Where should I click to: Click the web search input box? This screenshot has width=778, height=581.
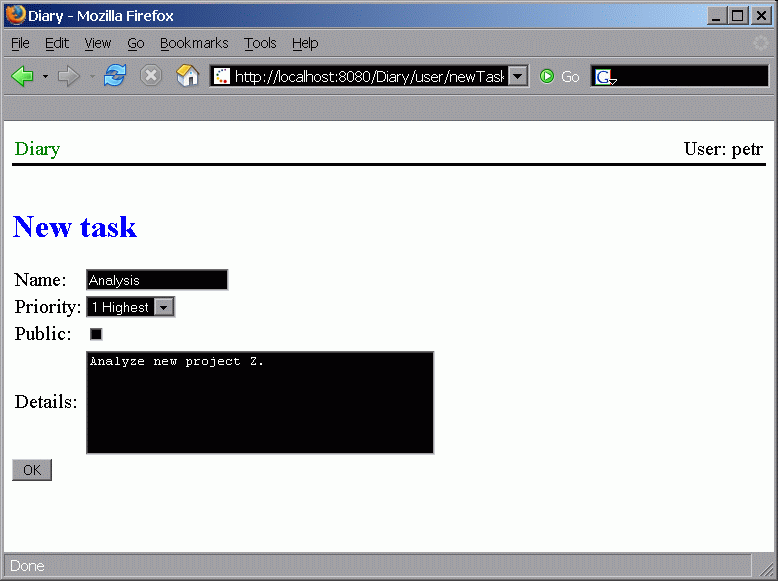click(692, 77)
